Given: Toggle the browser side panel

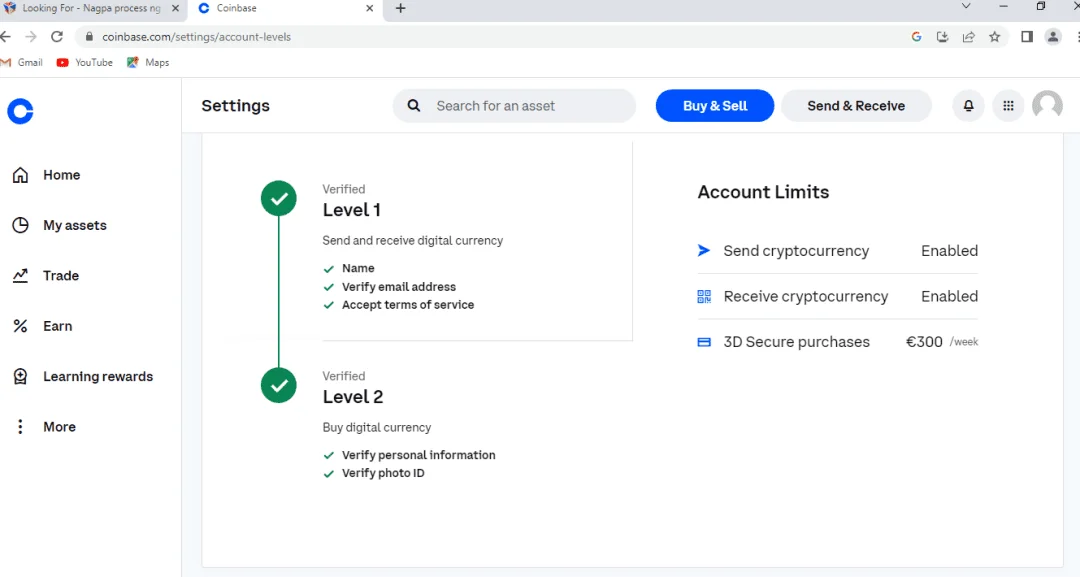Looking at the screenshot, I should pyautogui.click(x=1027, y=37).
